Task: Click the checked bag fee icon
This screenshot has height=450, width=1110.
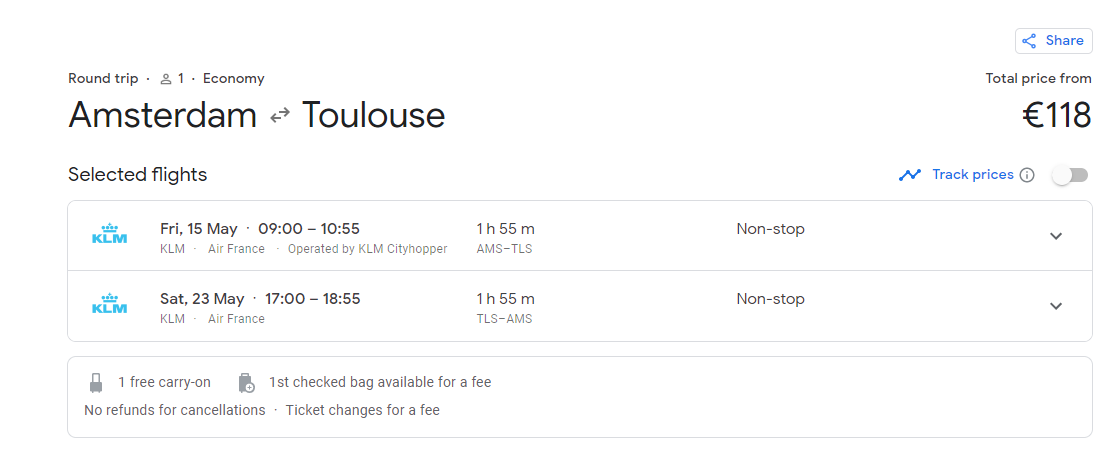Action: coord(247,382)
